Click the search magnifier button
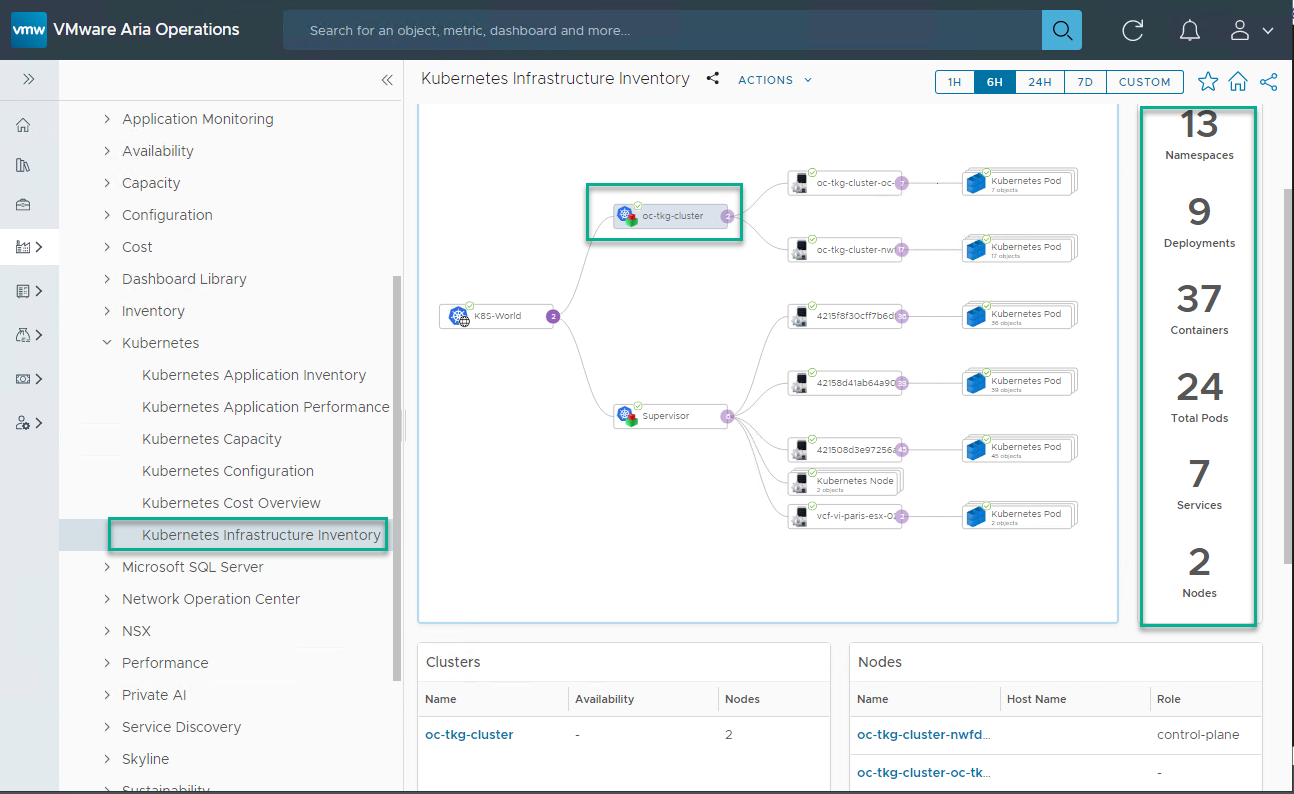 point(1061,30)
